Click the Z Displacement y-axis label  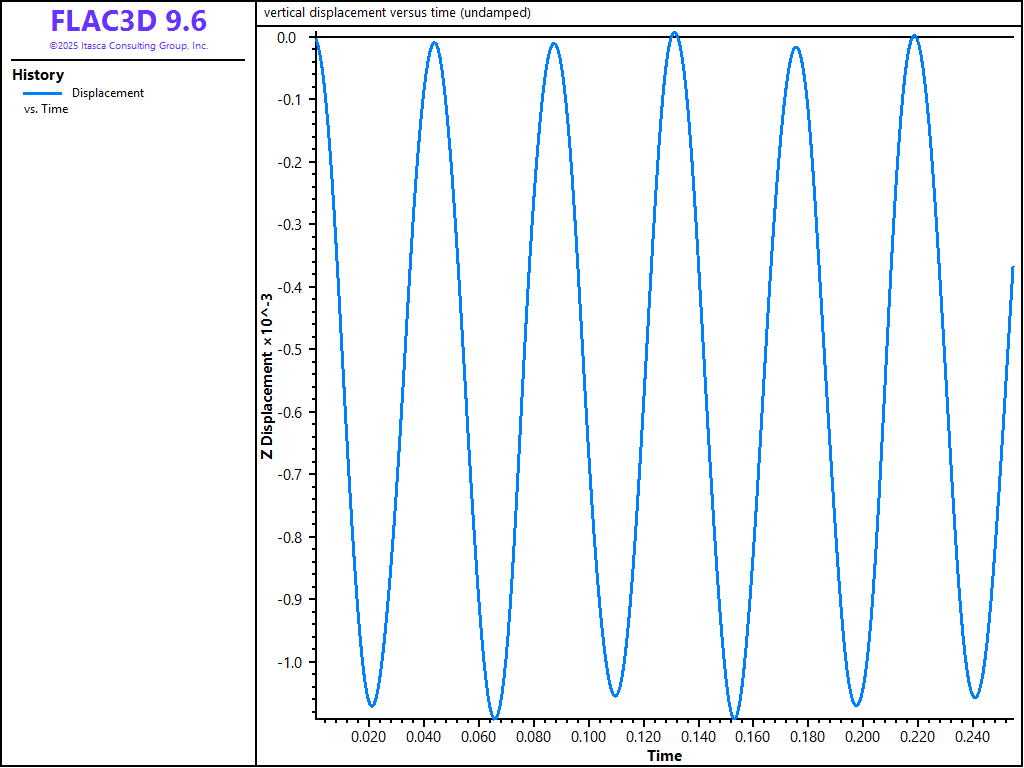coord(266,375)
